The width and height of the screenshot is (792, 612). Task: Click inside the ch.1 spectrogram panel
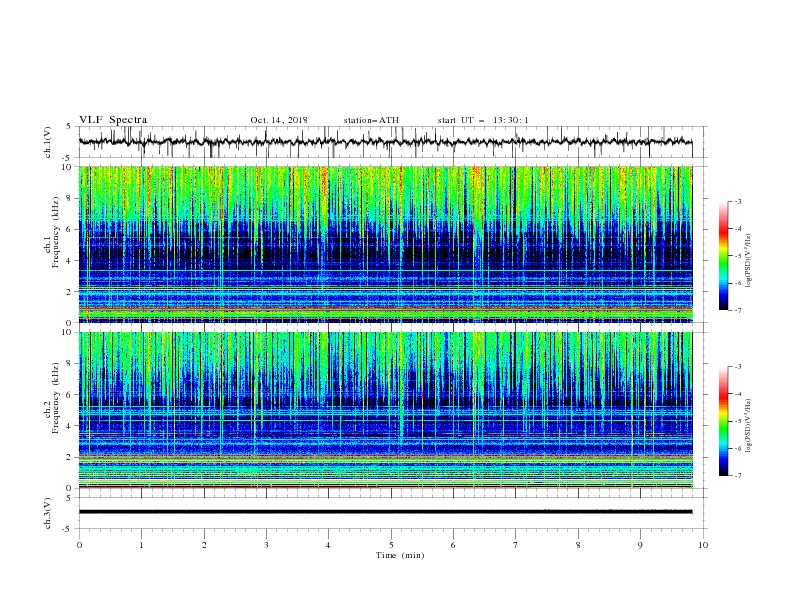[x=385, y=244]
